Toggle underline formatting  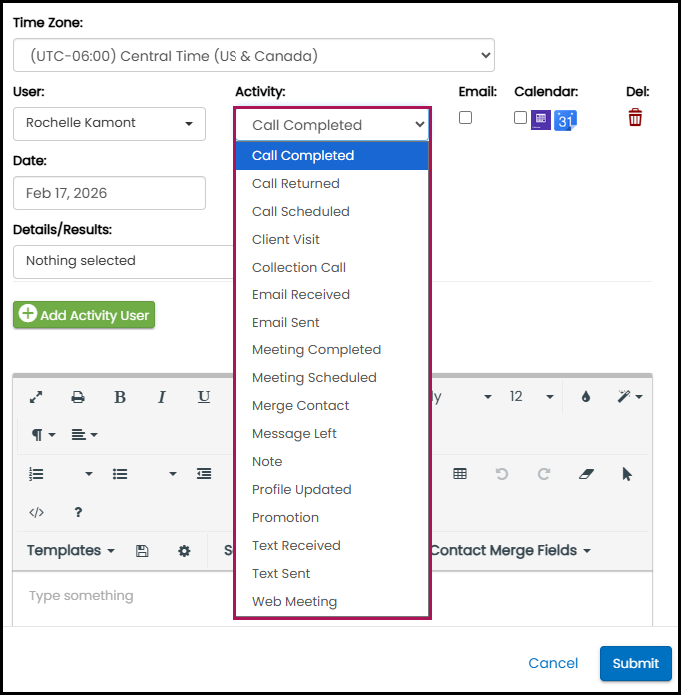click(x=204, y=397)
